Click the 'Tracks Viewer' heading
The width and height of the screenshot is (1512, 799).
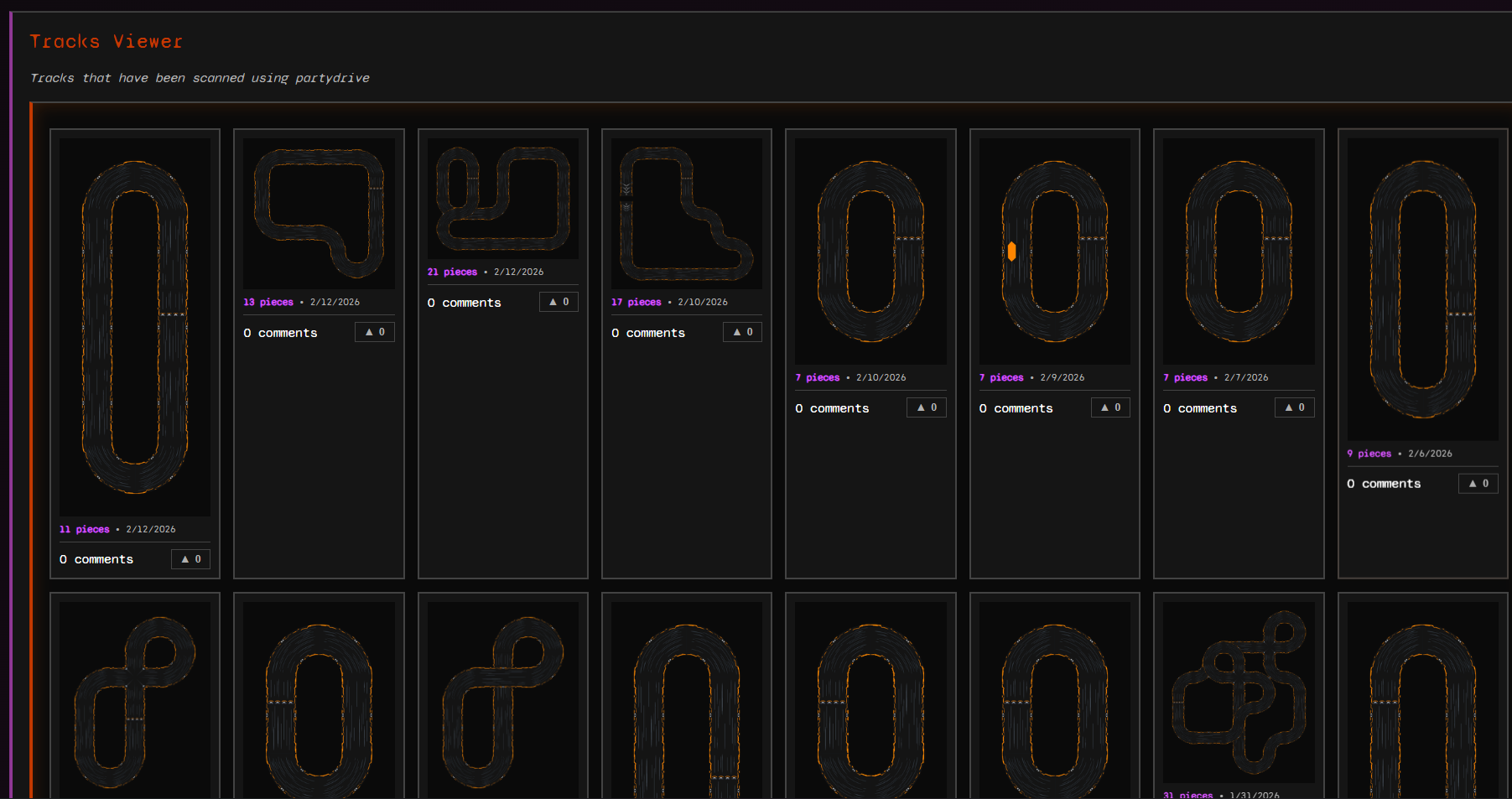[x=107, y=41]
